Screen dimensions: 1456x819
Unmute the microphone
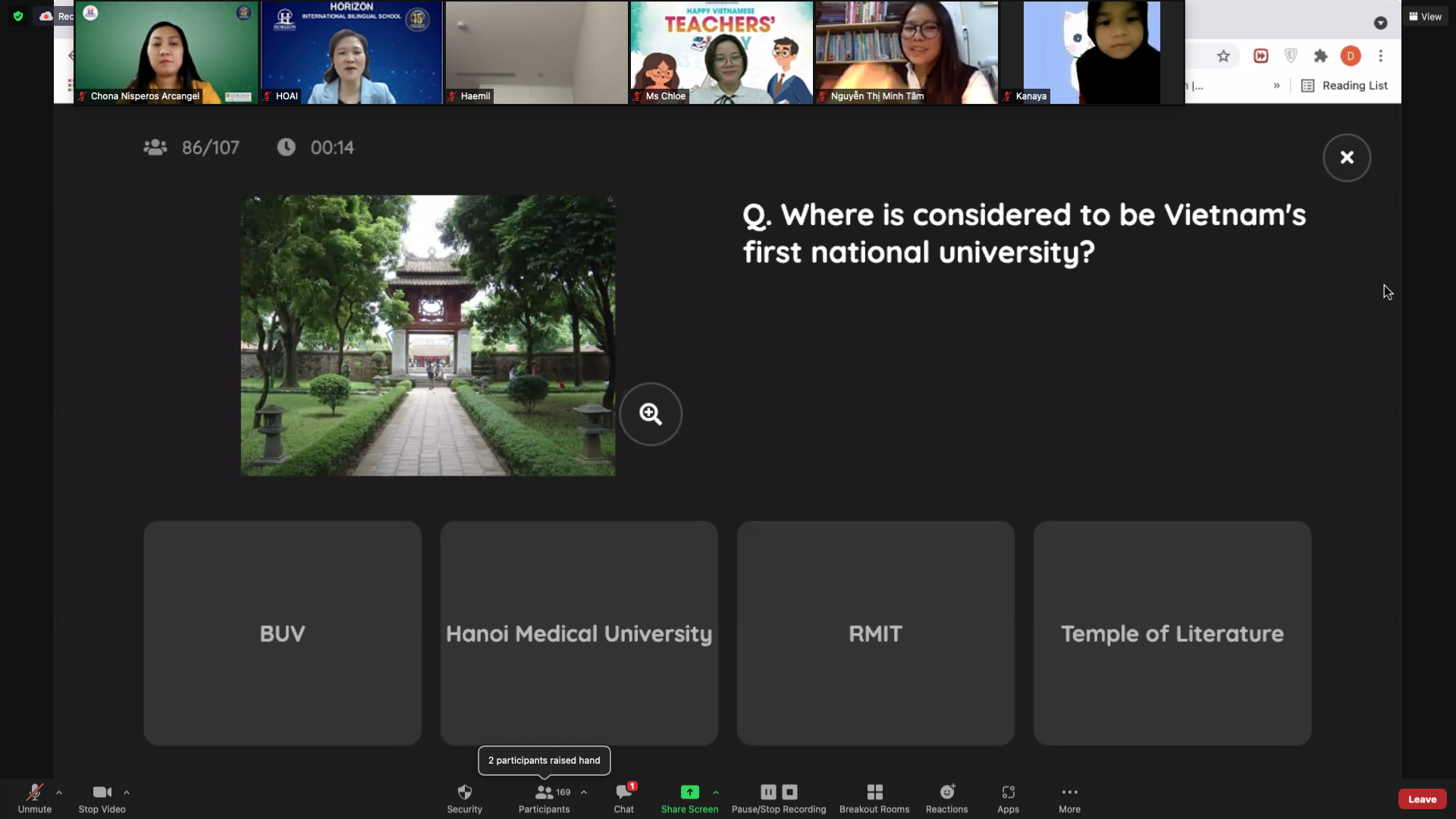tap(34, 799)
